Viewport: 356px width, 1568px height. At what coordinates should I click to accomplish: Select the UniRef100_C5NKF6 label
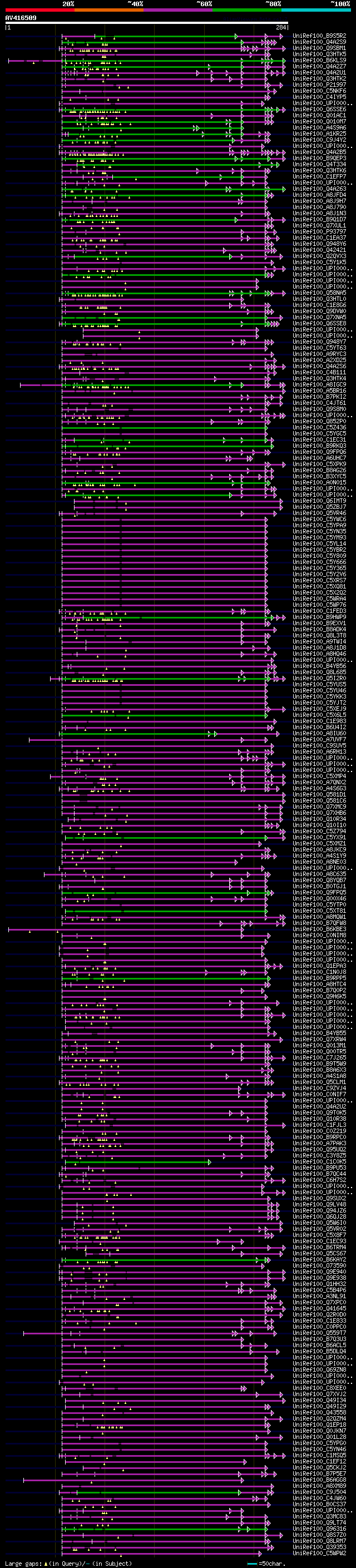319,91
